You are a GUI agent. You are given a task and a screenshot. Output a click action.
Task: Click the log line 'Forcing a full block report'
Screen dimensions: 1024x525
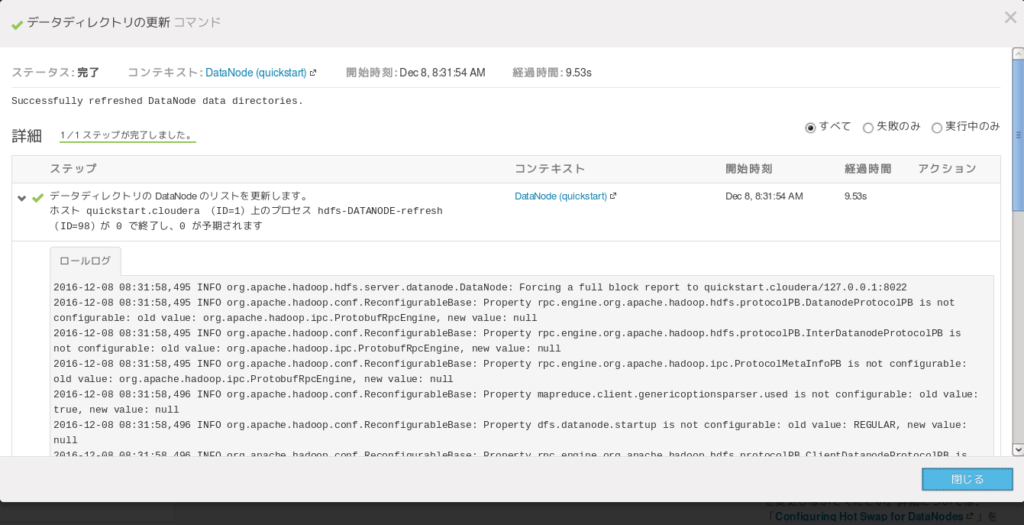tap(480, 287)
